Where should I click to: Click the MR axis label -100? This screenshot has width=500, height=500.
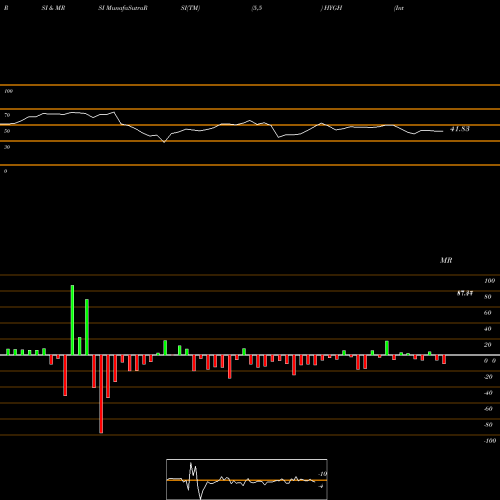tap(490, 441)
